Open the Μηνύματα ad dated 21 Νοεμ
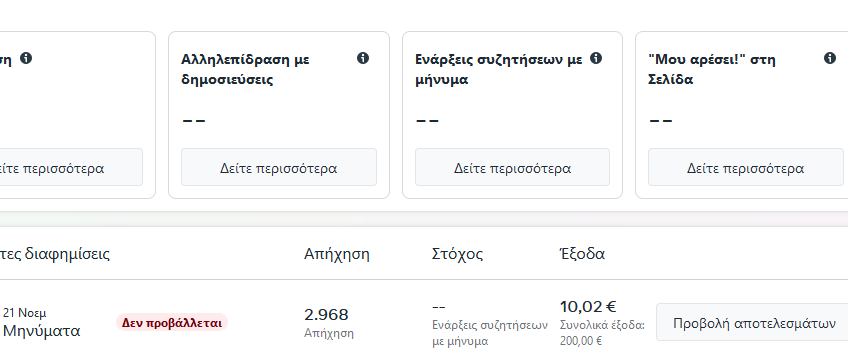Viewport: 848px width, 363px height. 41,330
